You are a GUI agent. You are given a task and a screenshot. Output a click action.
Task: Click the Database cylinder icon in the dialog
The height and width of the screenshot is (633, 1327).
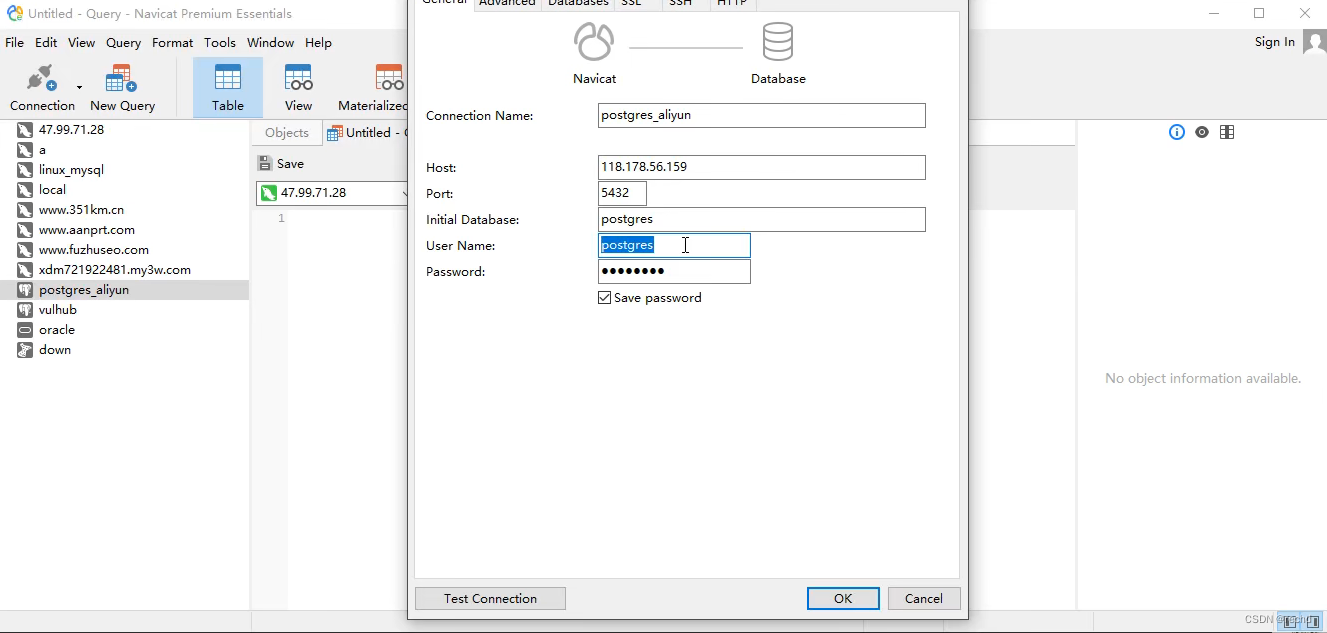coord(777,43)
